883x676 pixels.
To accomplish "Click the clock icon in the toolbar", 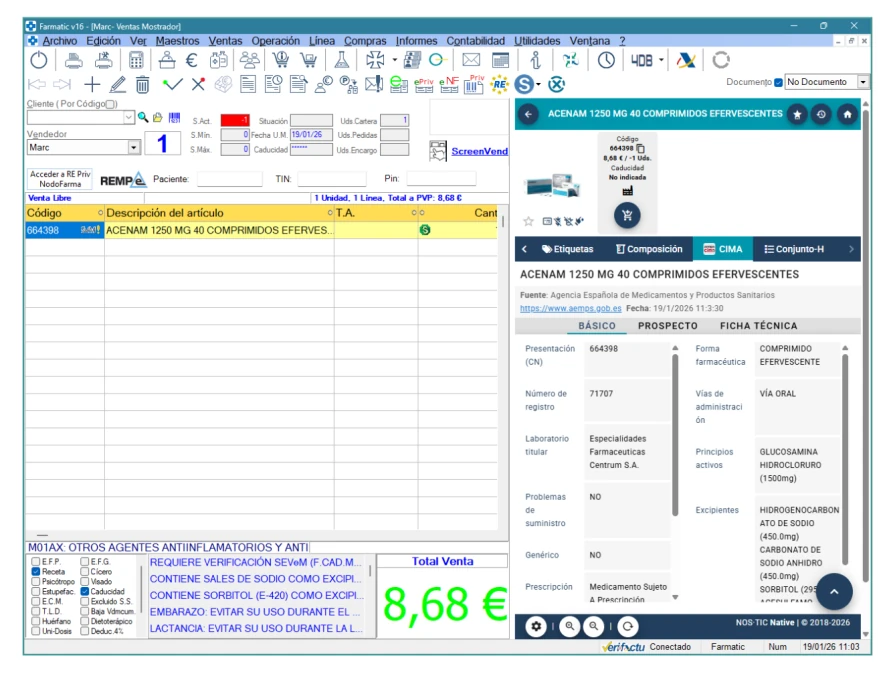I will pyautogui.click(x=606, y=60).
